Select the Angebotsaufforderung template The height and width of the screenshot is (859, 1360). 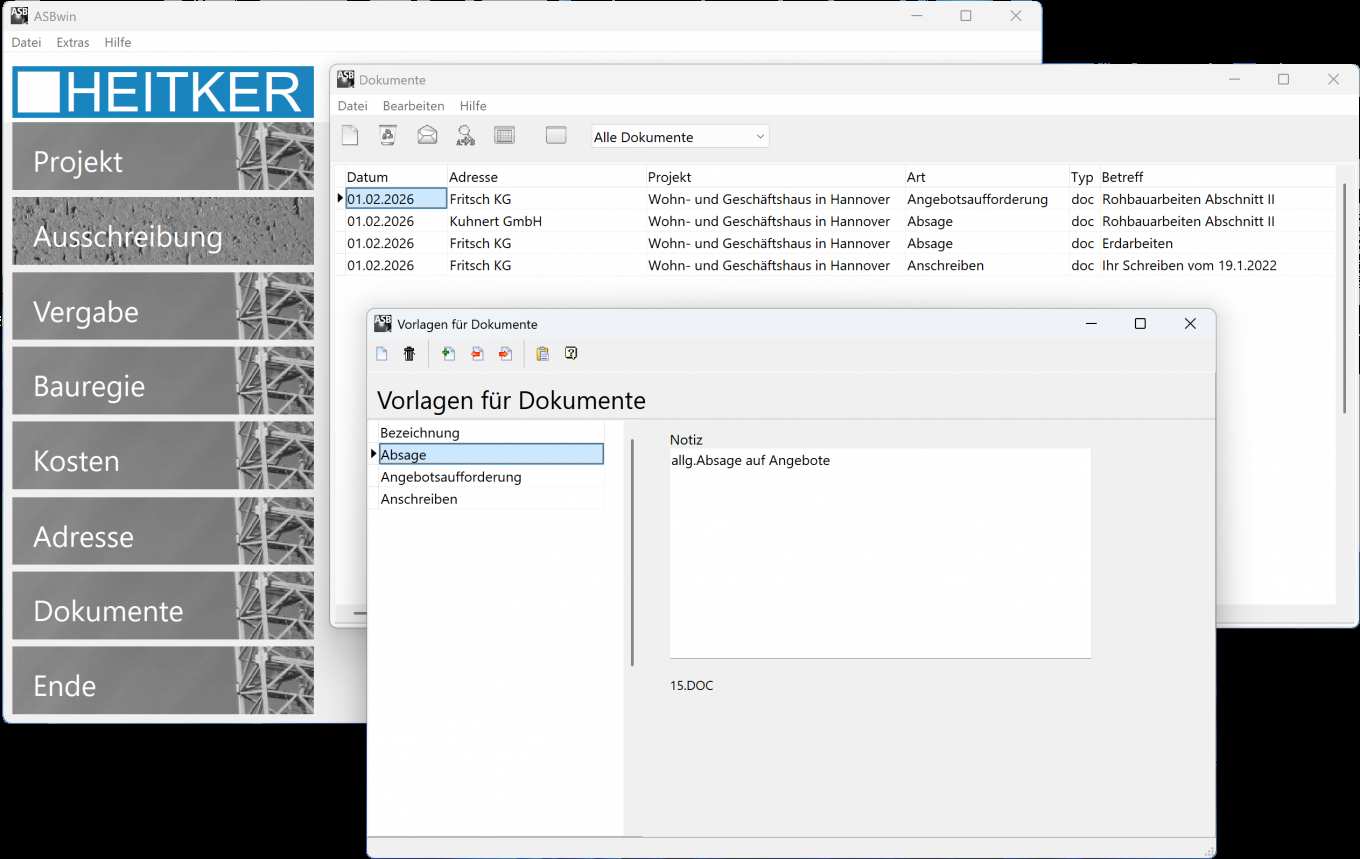point(451,477)
